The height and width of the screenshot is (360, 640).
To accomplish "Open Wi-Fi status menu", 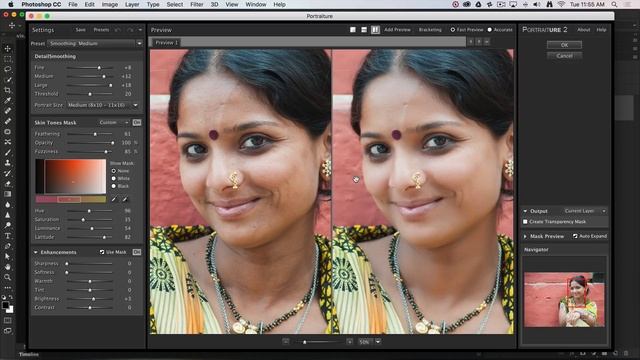I will [x=561, y=4].
